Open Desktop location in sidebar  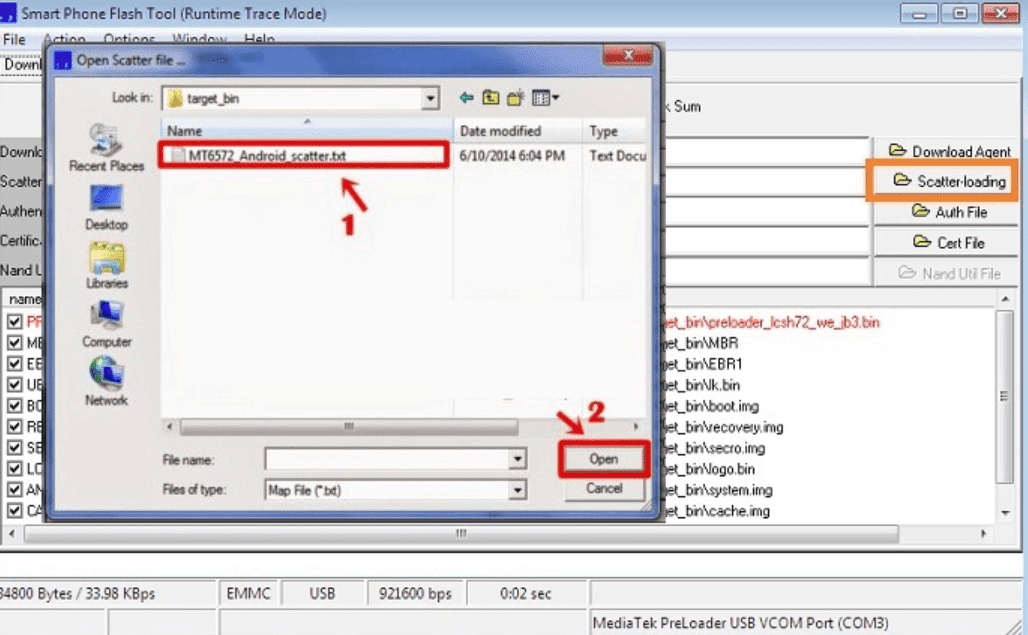tap(106, 207)
